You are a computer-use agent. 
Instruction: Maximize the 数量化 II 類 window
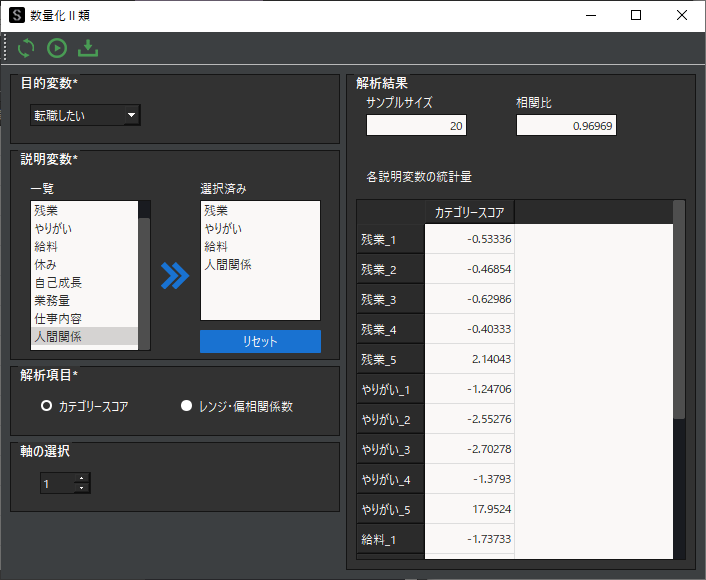tap(636, 15)
